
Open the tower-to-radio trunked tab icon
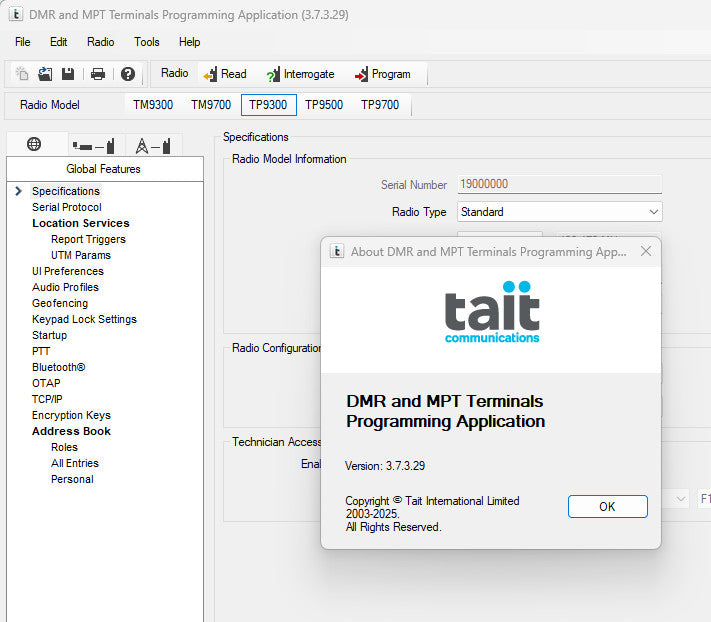pos(153,146)
